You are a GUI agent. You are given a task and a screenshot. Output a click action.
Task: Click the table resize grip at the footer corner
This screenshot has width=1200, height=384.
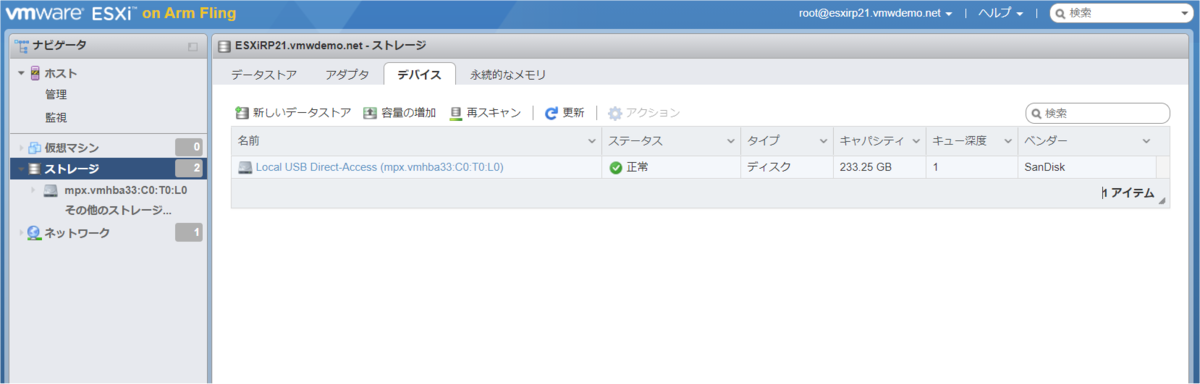[1163, 202]
